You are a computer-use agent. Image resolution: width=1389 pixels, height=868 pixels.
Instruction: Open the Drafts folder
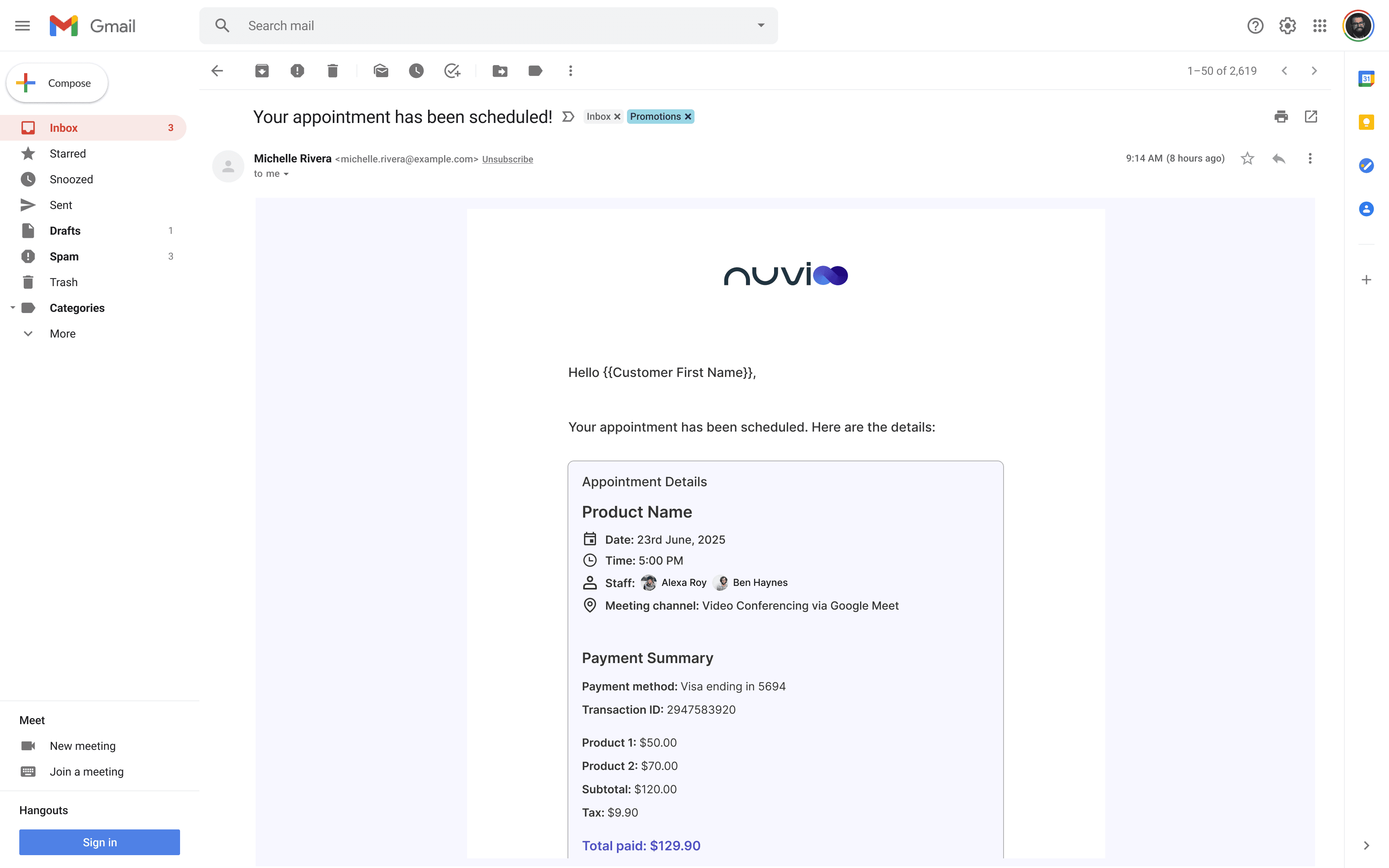point(65,231)
